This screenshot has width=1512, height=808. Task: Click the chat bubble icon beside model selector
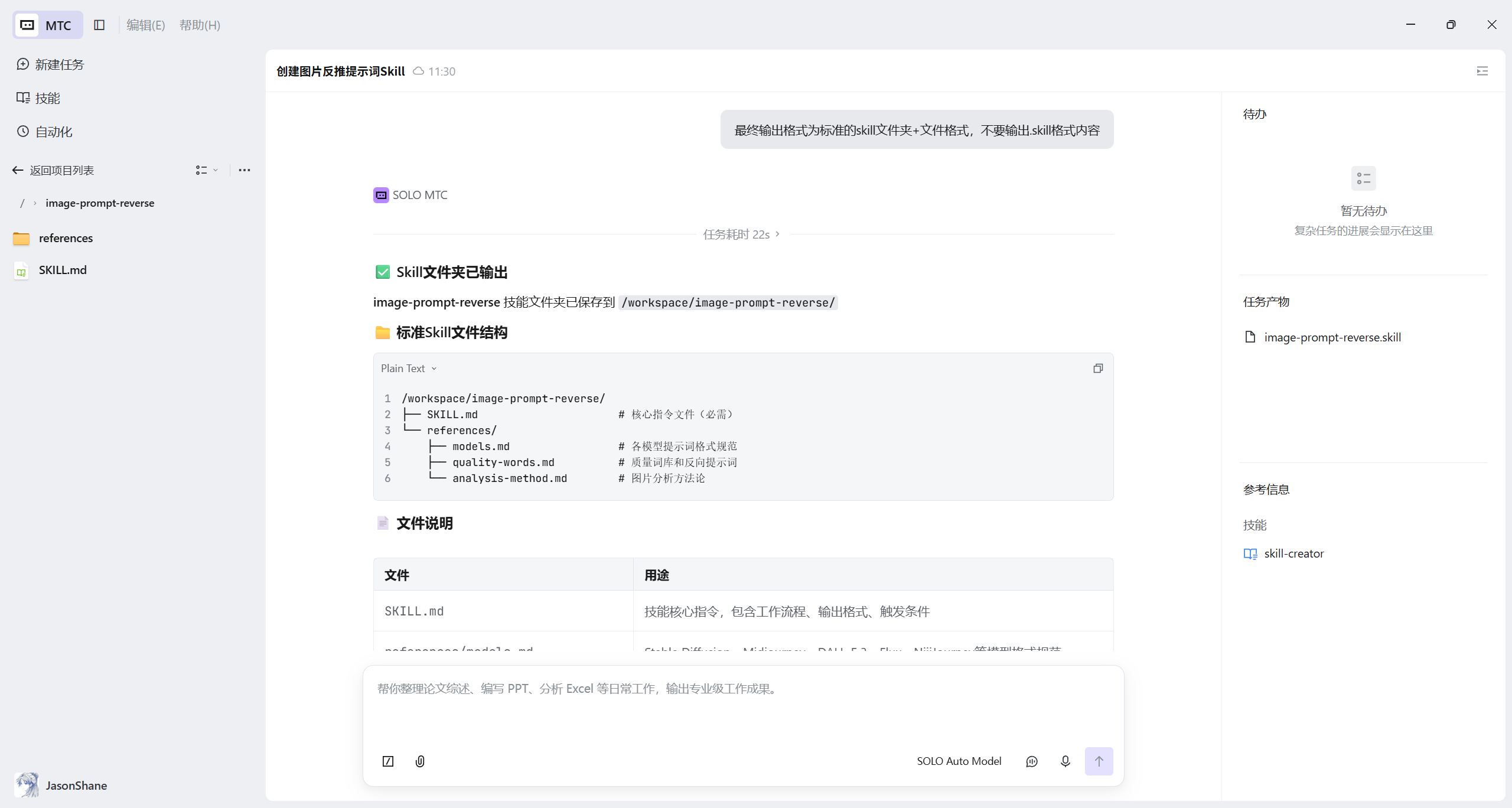(1032, 761)
